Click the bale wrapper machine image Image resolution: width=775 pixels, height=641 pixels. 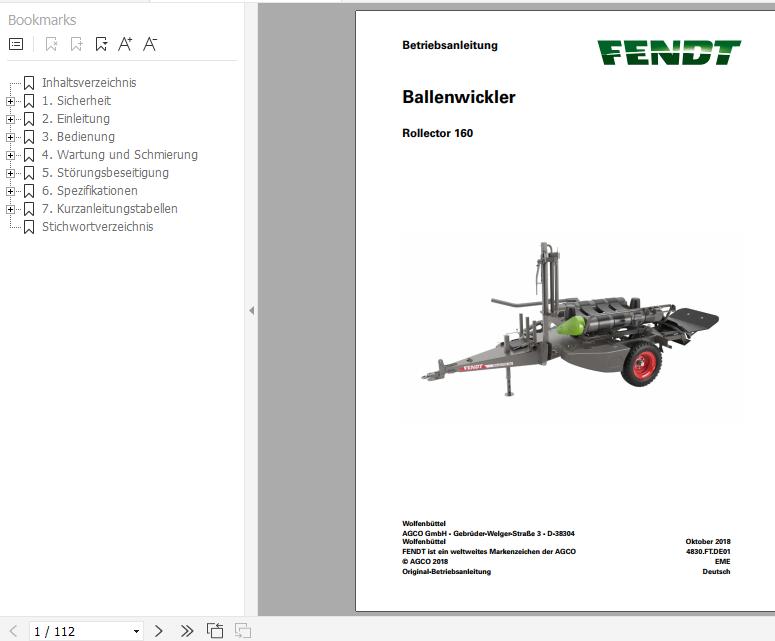570,319
